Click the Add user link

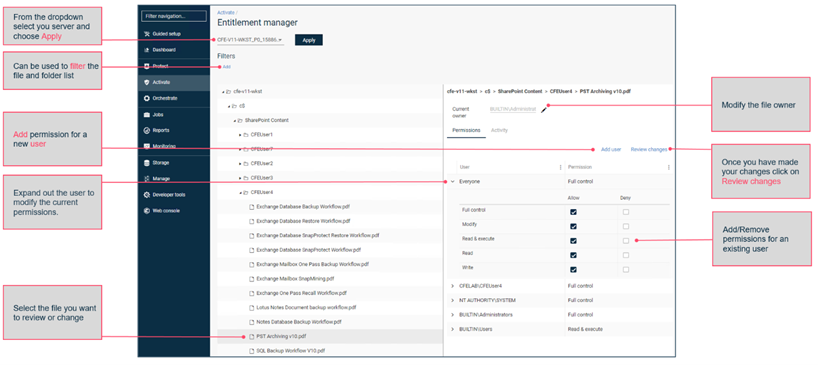(x=611, y=149)
